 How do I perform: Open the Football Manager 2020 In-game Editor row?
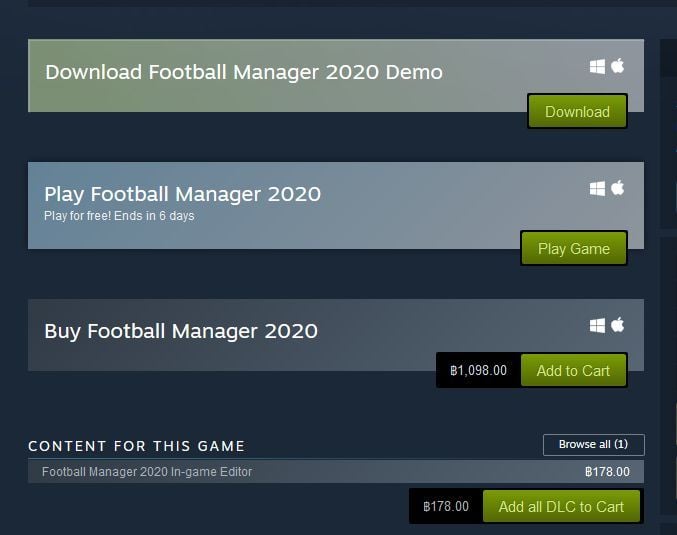(x=336, y=472)
